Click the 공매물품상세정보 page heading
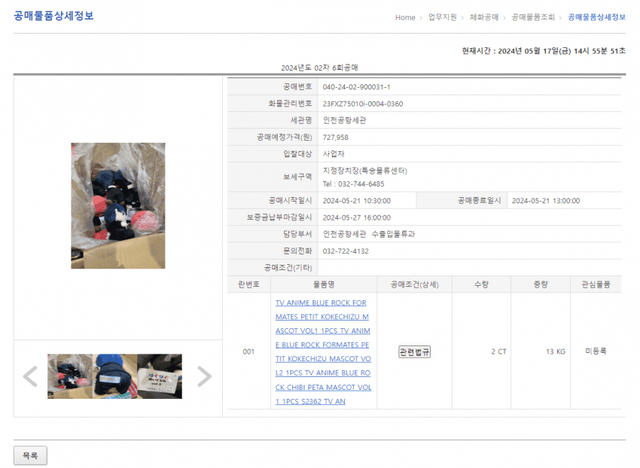The height and width of the screenshot is (468, 640). coord(53,16)
